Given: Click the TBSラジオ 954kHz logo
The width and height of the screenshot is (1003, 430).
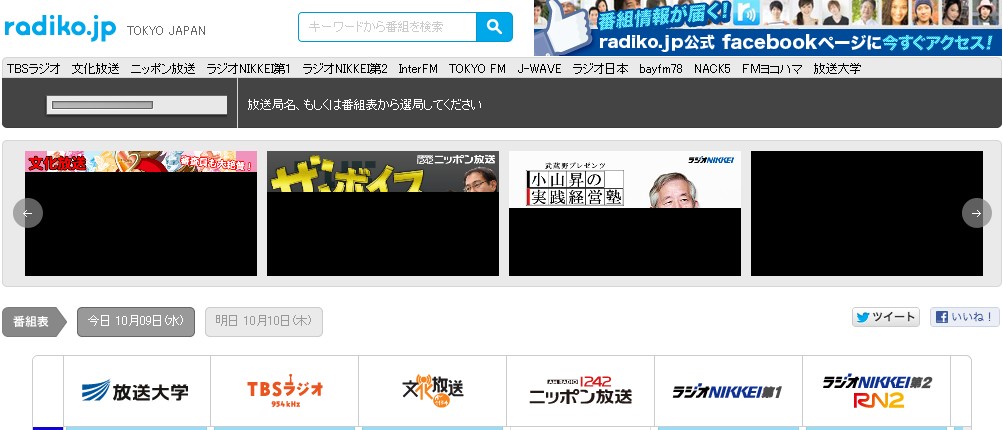Looking at the screenshot, I should click(x=285, y=390).
